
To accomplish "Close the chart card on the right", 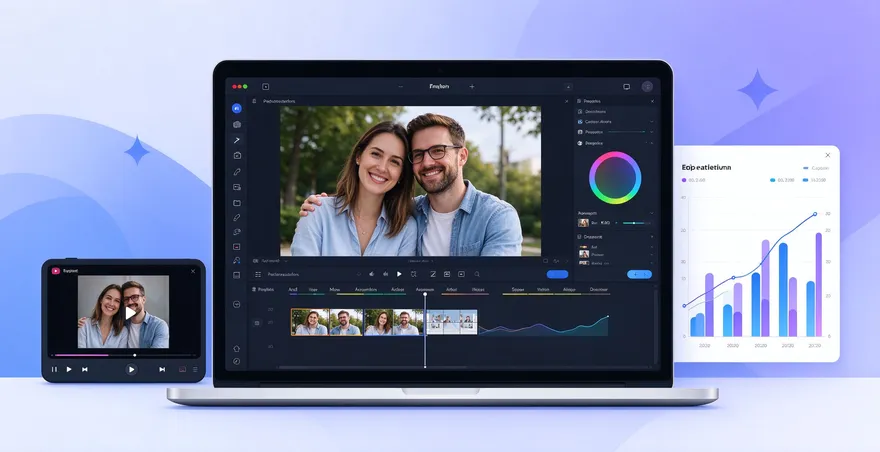I will (827, 155).
